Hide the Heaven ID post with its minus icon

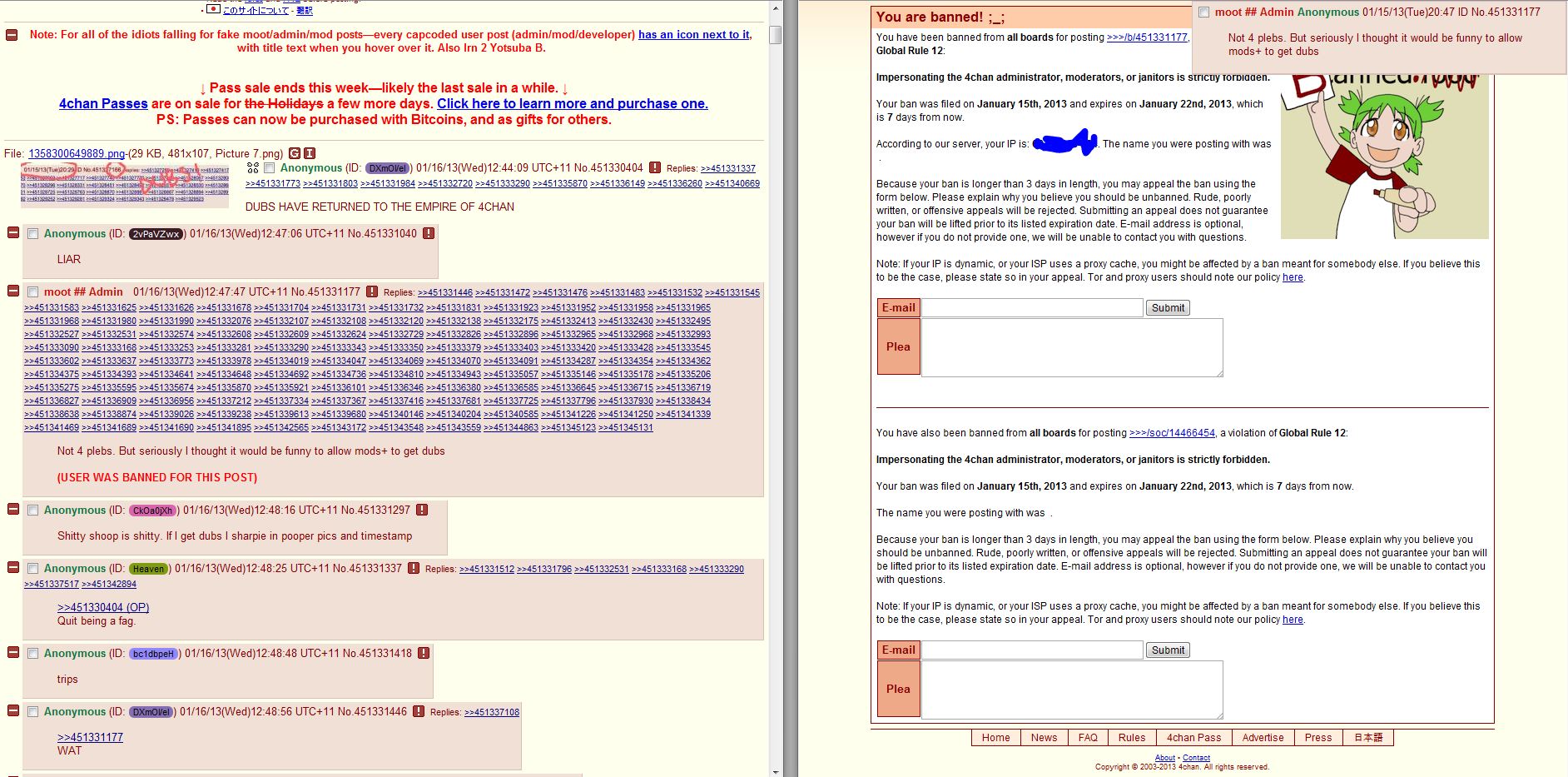tap(13, 567)
